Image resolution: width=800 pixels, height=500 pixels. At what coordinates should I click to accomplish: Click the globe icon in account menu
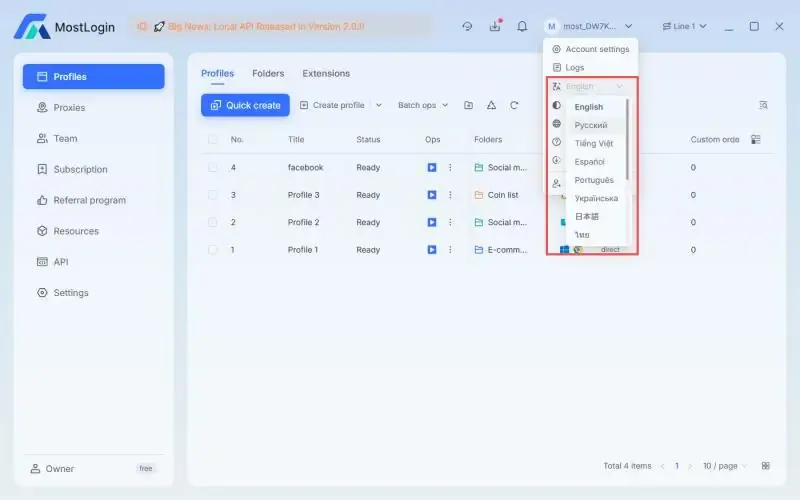pyautogui.click(x=557, y=123)
